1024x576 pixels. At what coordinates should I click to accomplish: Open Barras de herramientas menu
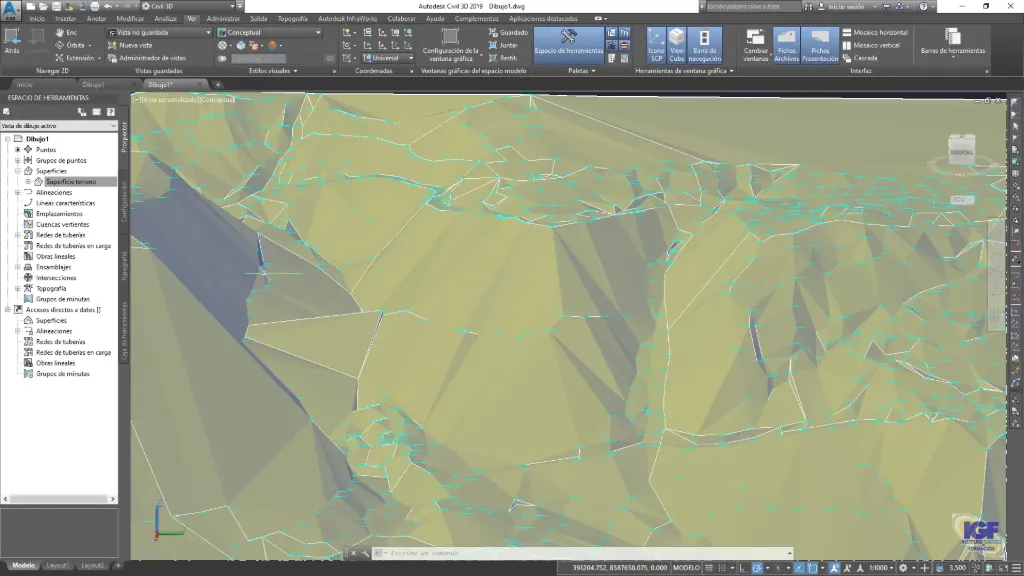pos(953,43)
